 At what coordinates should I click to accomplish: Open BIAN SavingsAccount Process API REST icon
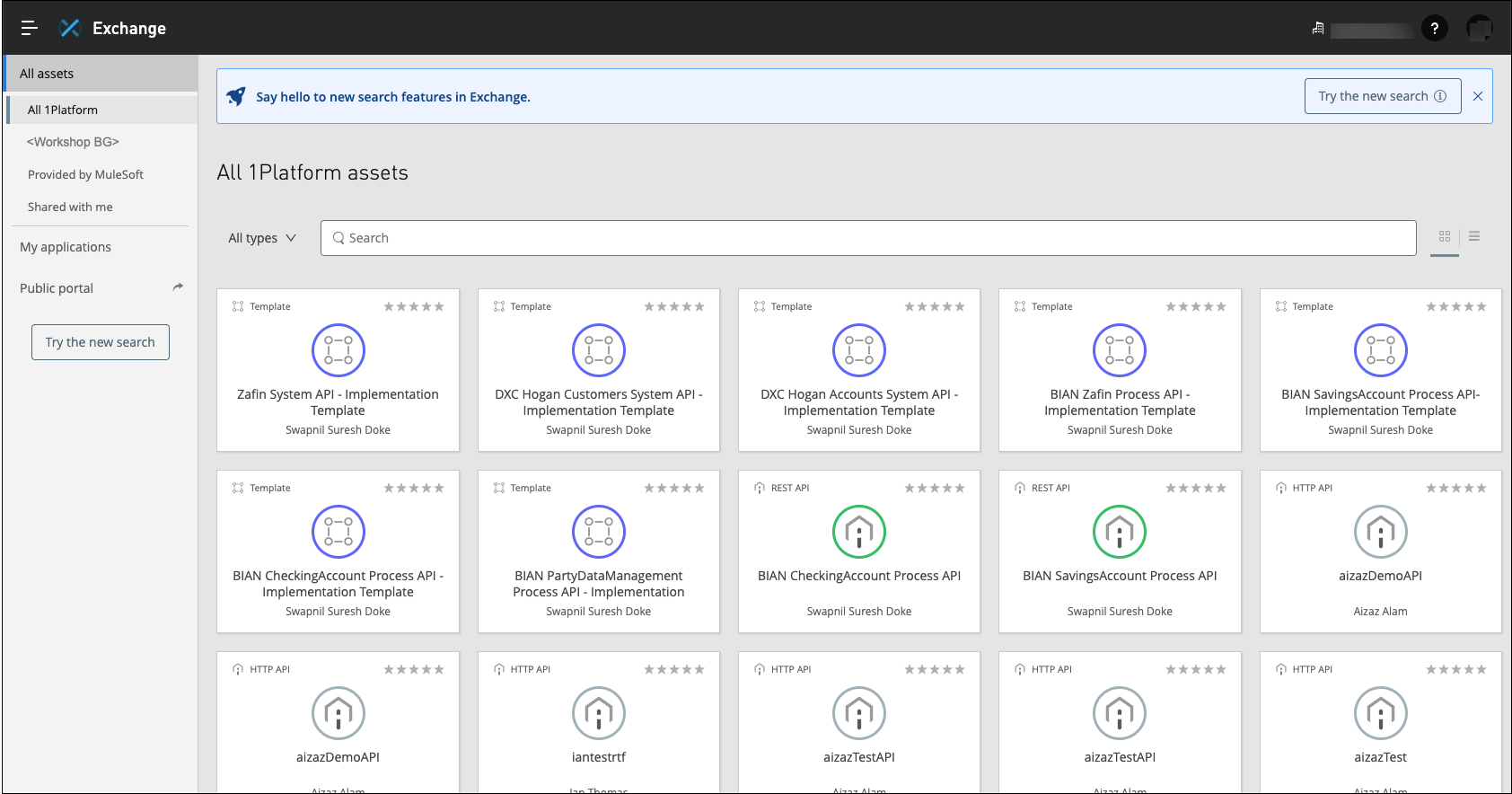[x=1120, y=532]
